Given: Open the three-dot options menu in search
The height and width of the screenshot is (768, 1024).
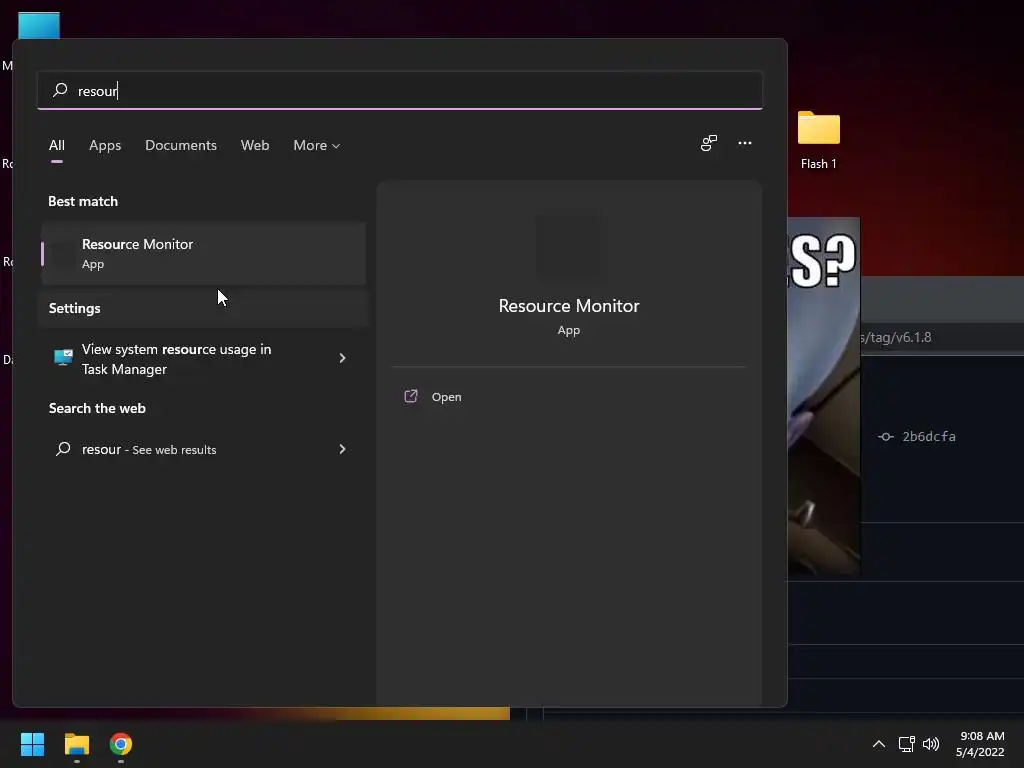Looking at the screenshot, I should pyautogui.click(x=744, y=143).
